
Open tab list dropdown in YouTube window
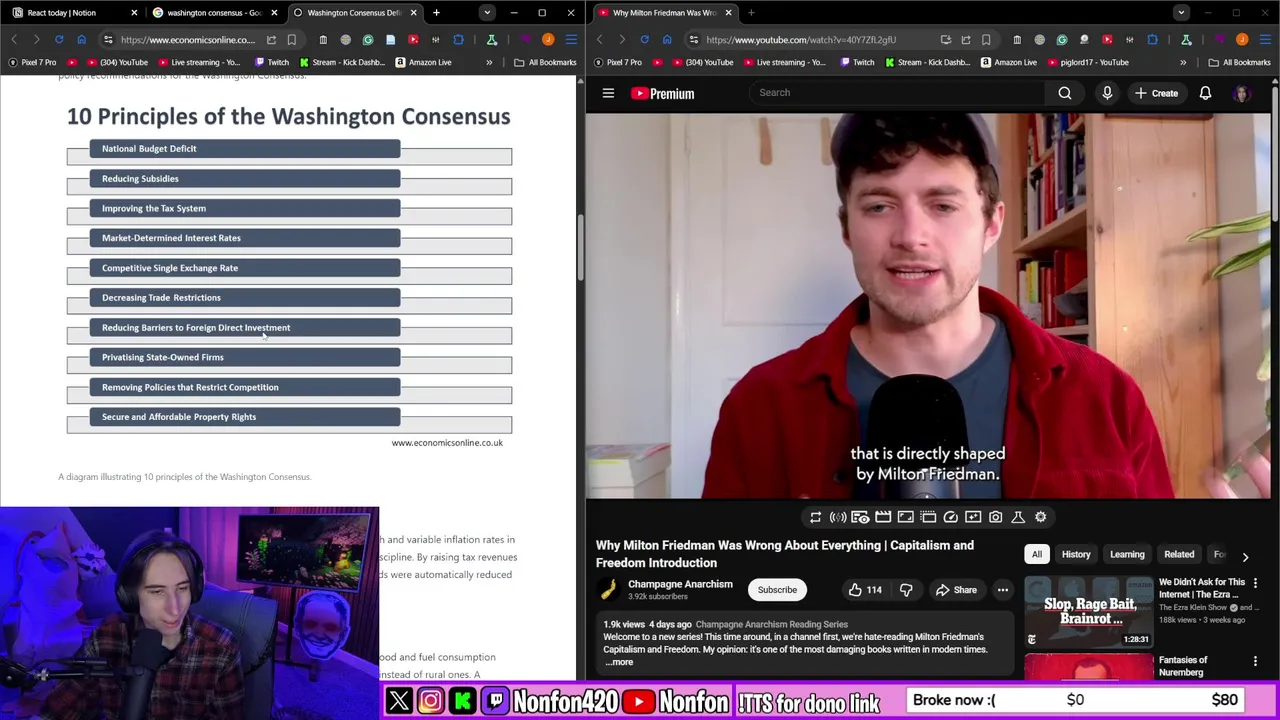point(1181,13)
